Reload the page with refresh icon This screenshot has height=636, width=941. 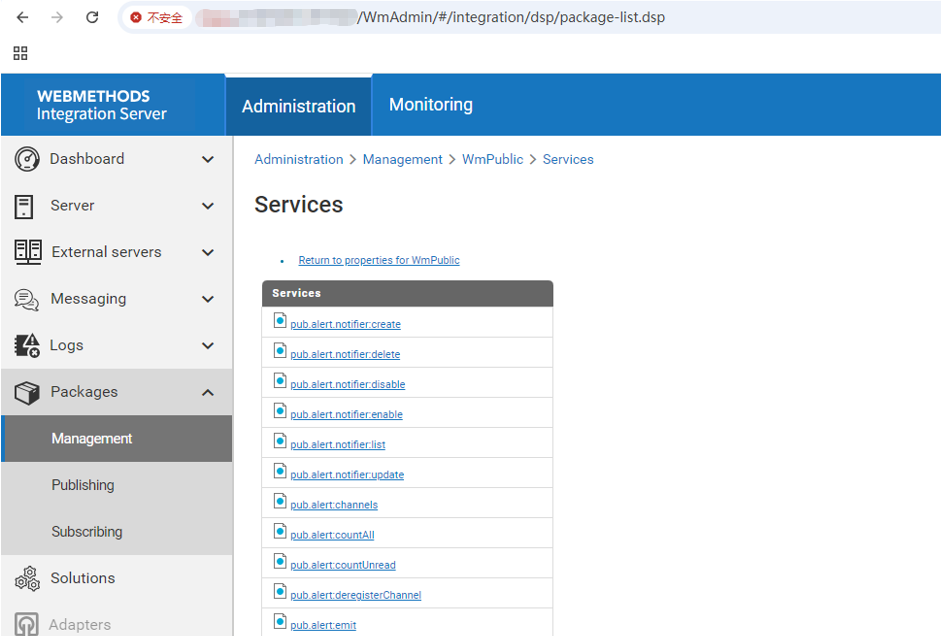(92, 17)
